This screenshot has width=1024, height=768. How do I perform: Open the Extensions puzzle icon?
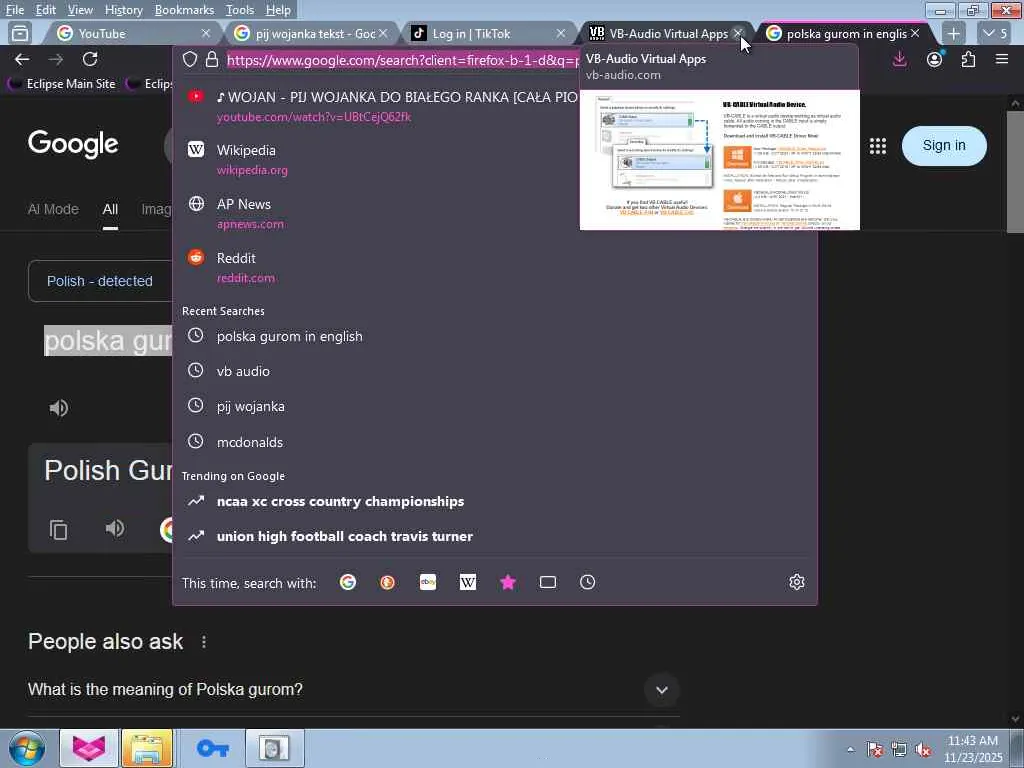tap(968, 59)
